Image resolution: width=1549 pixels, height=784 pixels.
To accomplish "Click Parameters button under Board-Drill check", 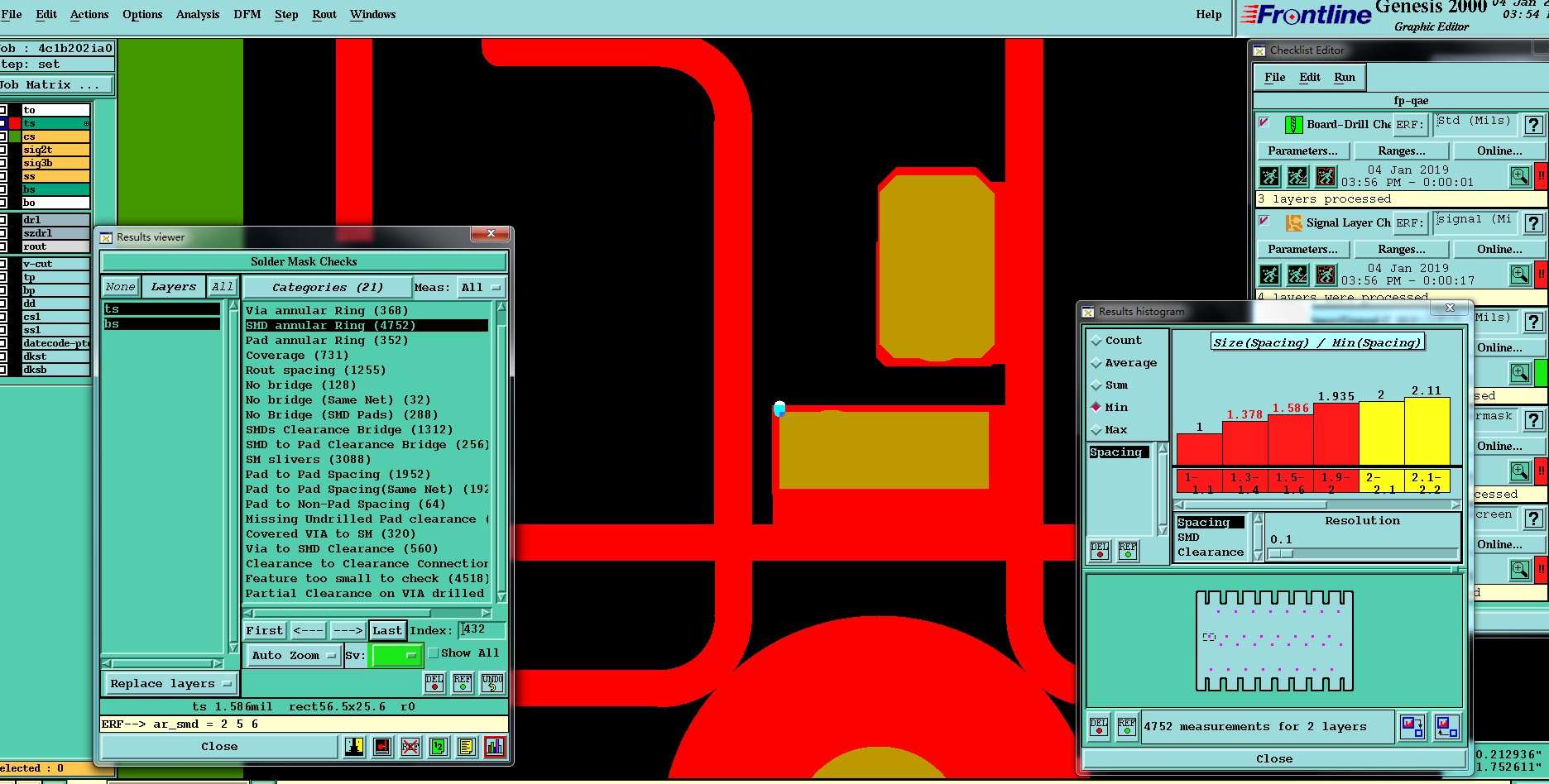I will click(x=1303, y=151).
